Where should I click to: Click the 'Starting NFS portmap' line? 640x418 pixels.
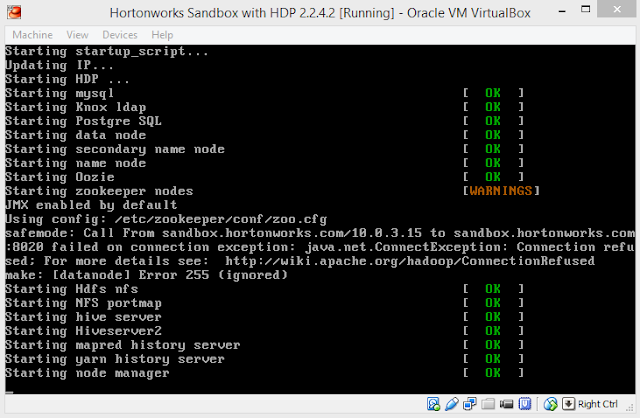83,303
